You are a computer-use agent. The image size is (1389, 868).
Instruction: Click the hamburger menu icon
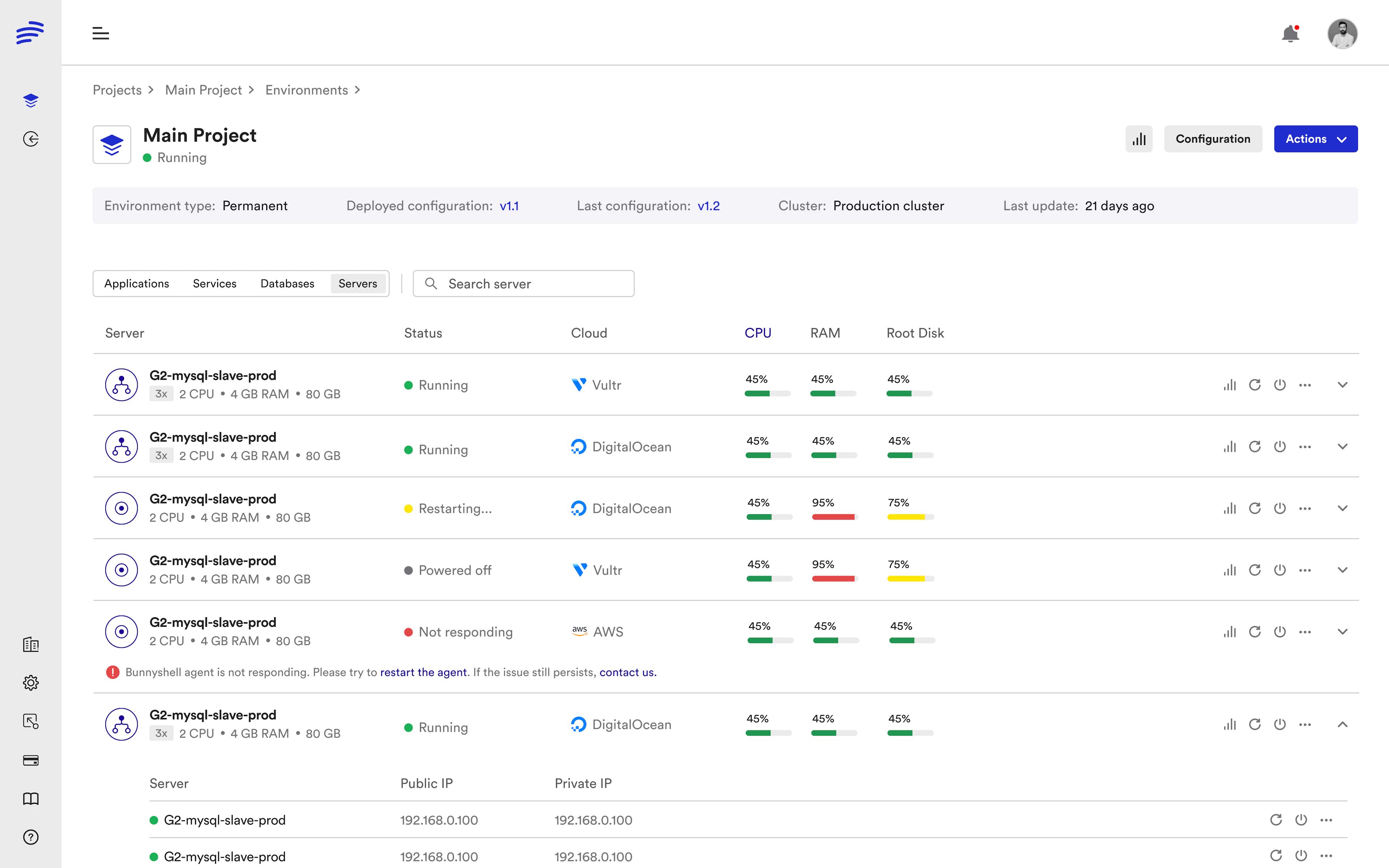coord(101,33)
